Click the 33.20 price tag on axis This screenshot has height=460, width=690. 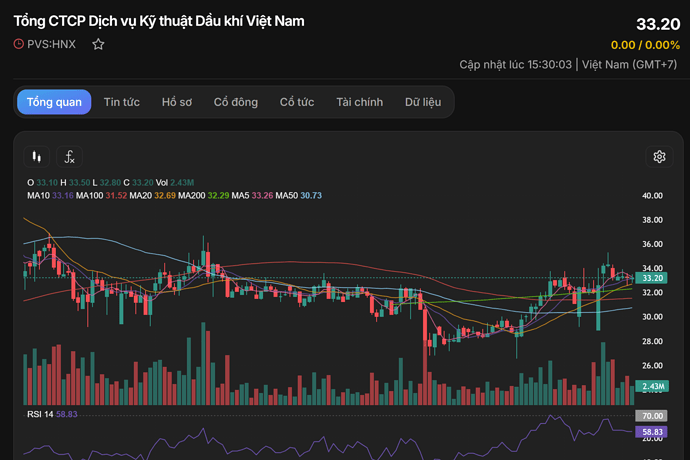(x=651, y=278)
